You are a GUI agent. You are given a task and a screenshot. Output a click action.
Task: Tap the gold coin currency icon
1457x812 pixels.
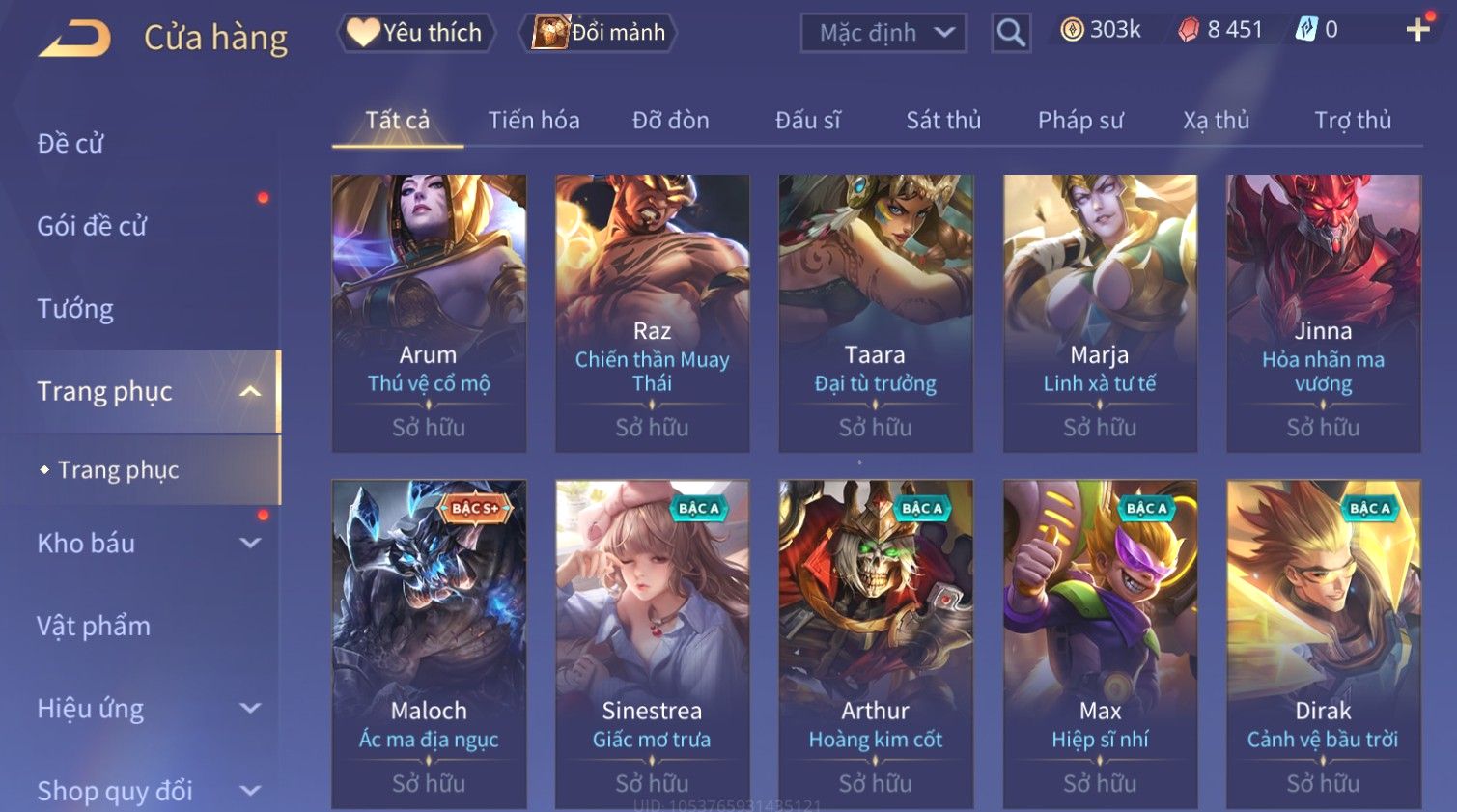pos(1072,30)
